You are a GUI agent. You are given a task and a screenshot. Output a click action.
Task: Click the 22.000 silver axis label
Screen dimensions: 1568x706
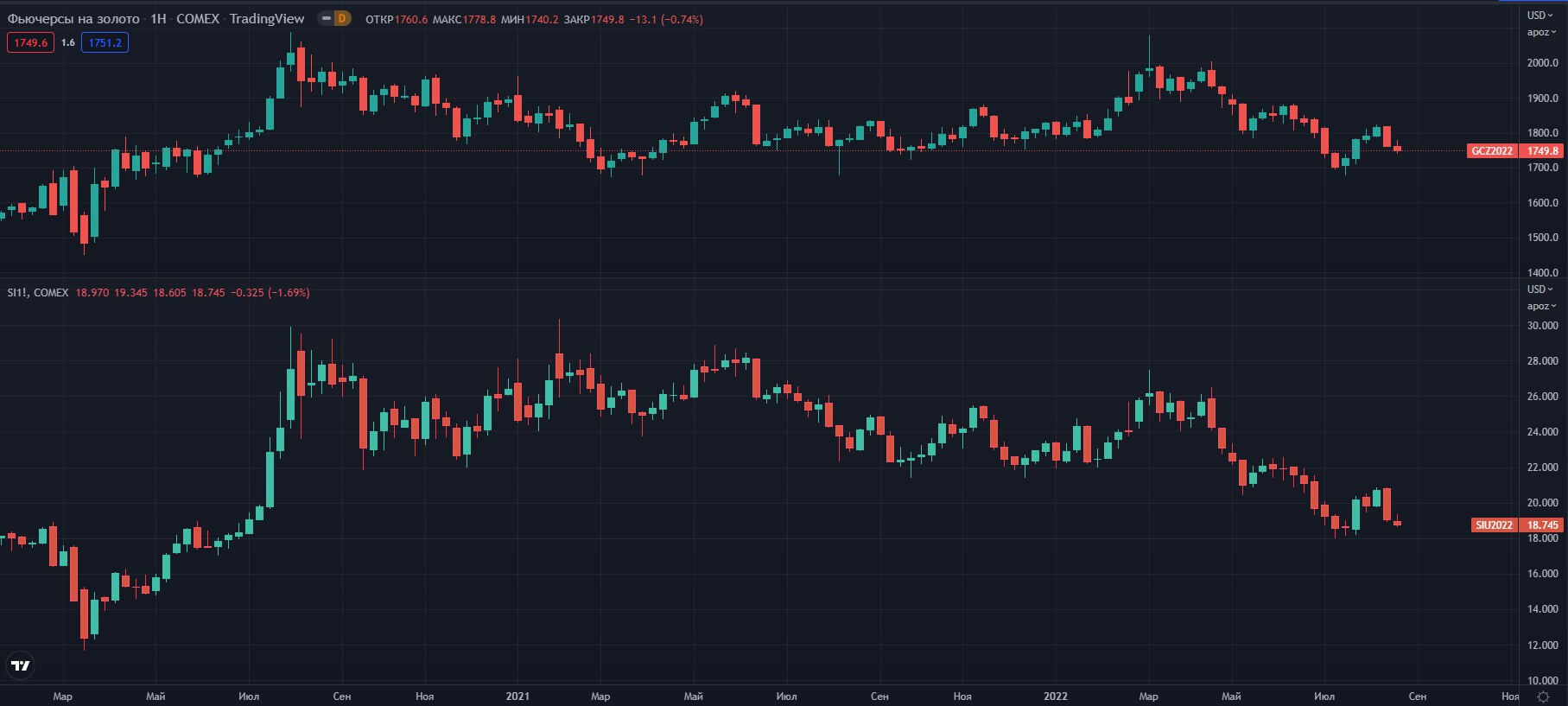tap(1543, 467)
